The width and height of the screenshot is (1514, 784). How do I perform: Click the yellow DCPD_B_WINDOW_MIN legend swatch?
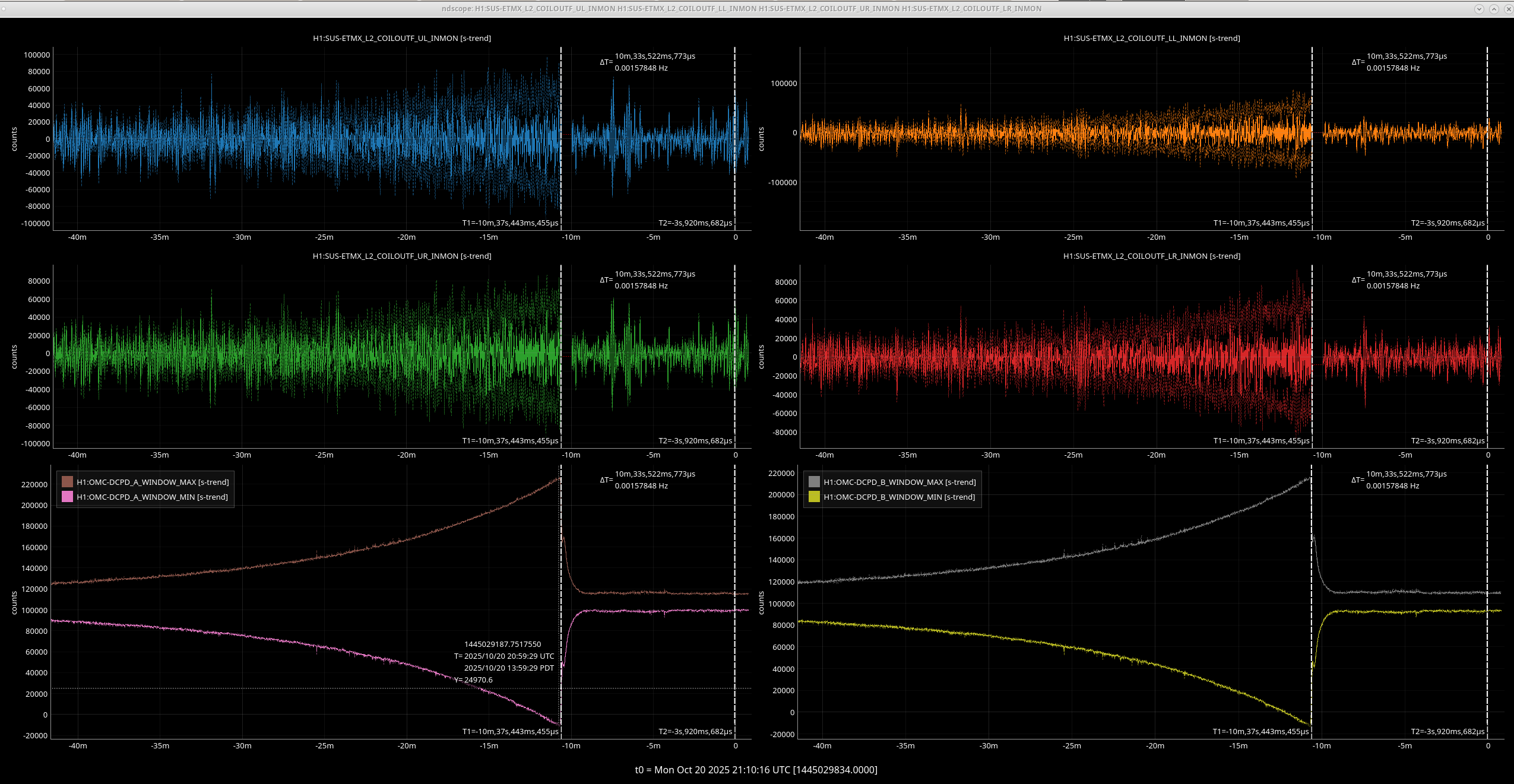(814, 497)
